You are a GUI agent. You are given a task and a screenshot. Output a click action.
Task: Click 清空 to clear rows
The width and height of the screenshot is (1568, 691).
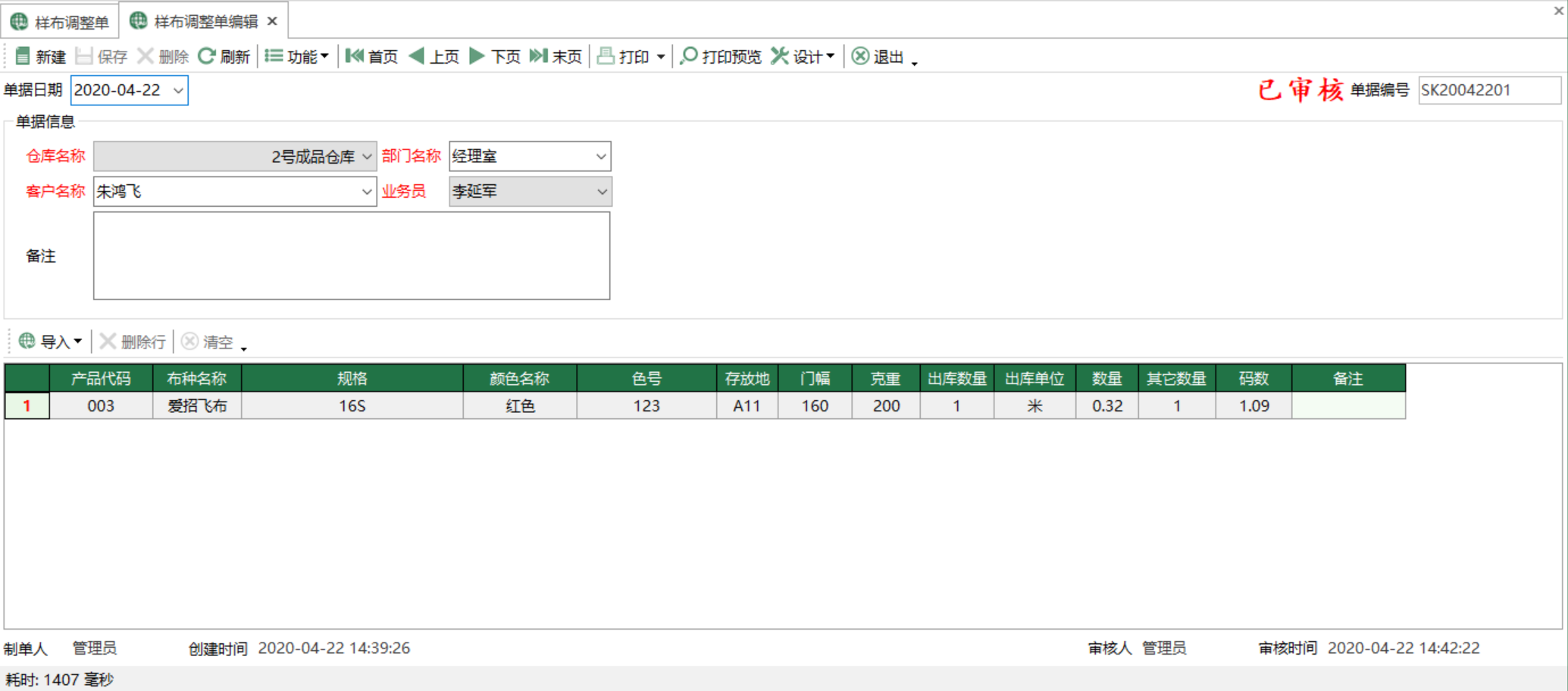tap(208, 342)
